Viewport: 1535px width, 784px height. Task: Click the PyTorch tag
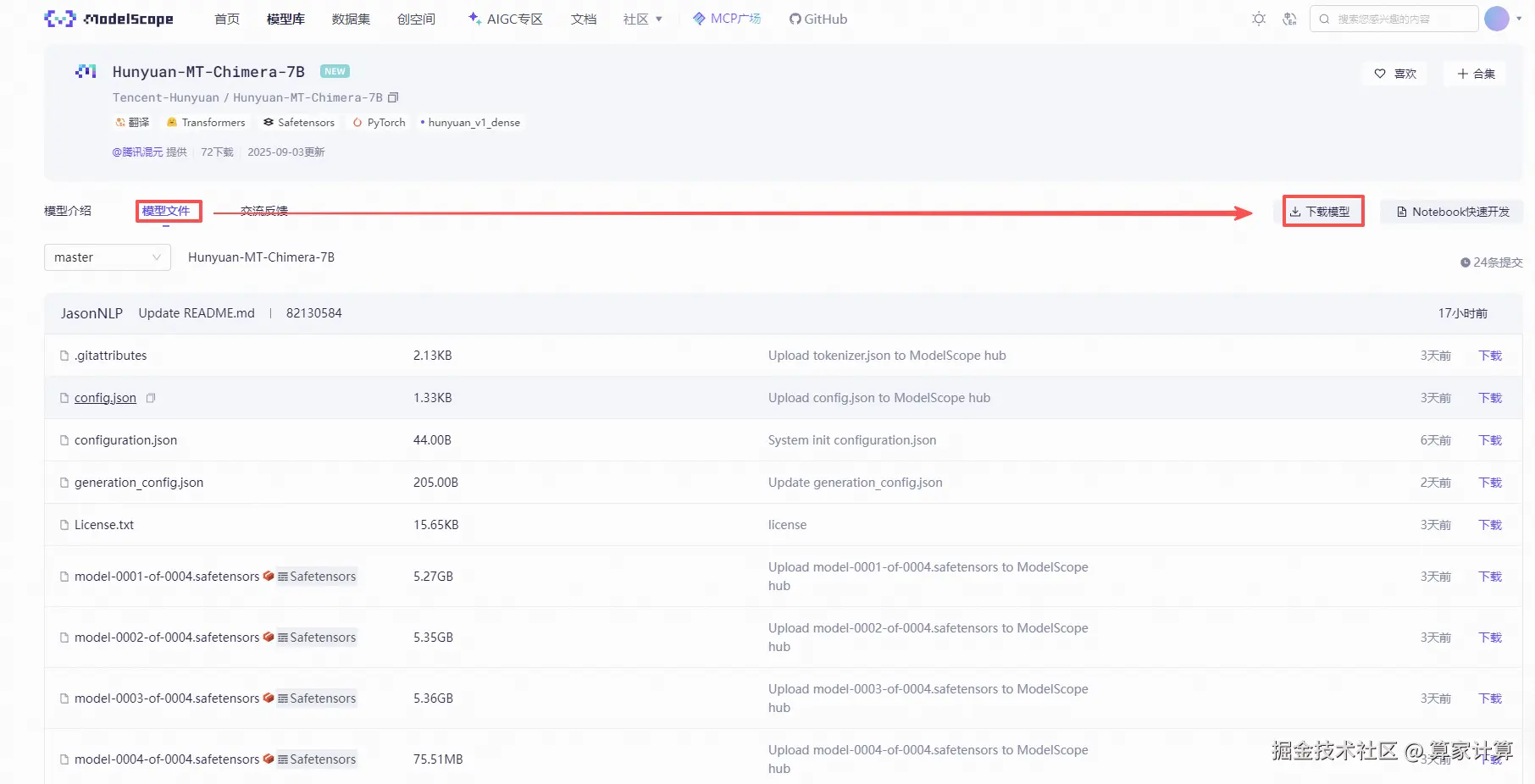pyautogui.click(x=380, y=123)
